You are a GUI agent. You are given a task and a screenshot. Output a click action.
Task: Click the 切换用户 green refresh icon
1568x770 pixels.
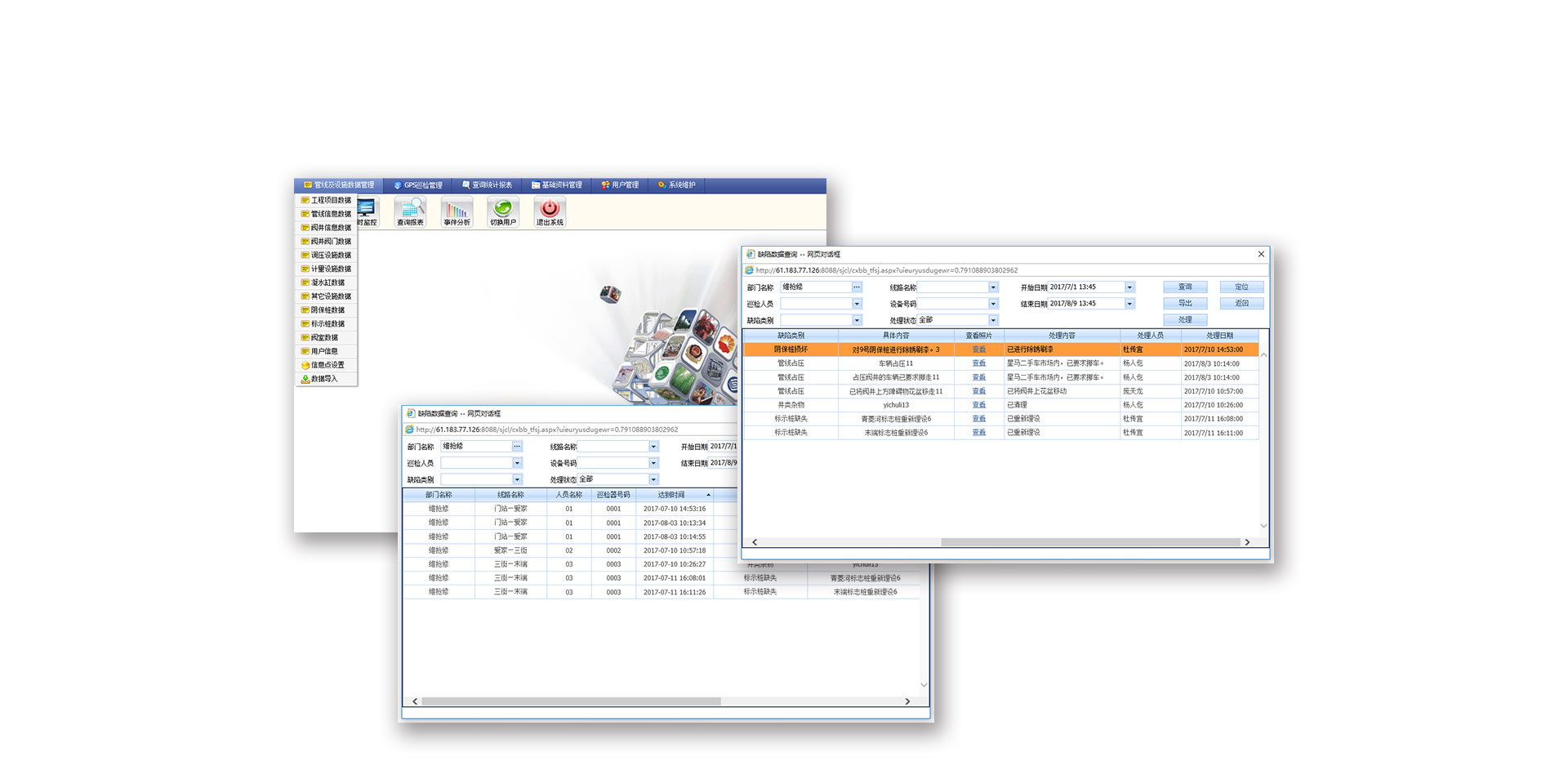pyautogui.click(x=503, y=211)
